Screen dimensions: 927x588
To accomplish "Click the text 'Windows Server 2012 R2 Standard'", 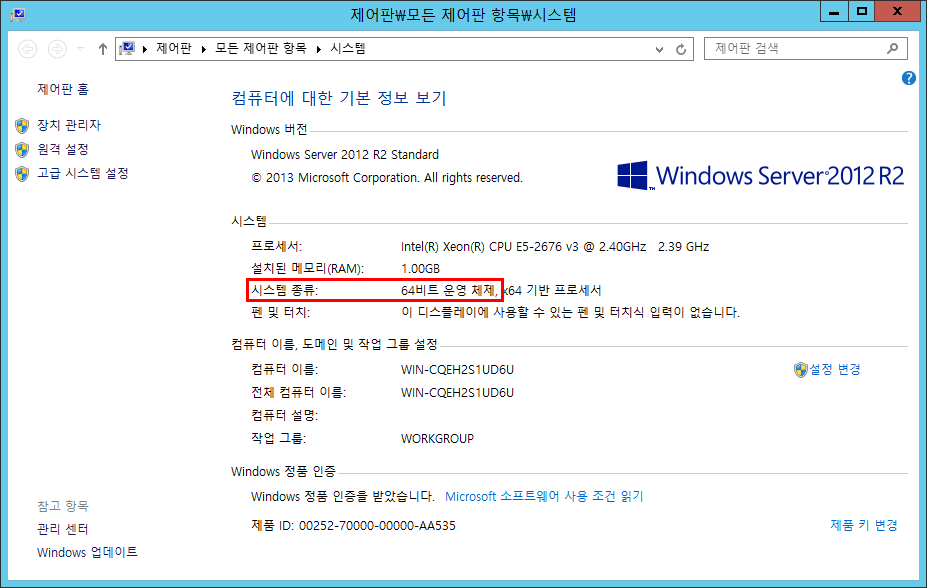I will coord(345,155).
